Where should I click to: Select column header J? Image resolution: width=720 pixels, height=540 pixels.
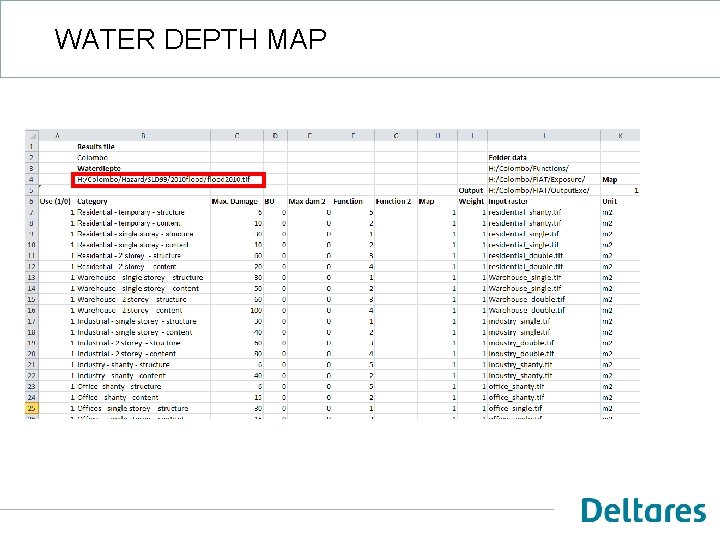coord(544,135)
